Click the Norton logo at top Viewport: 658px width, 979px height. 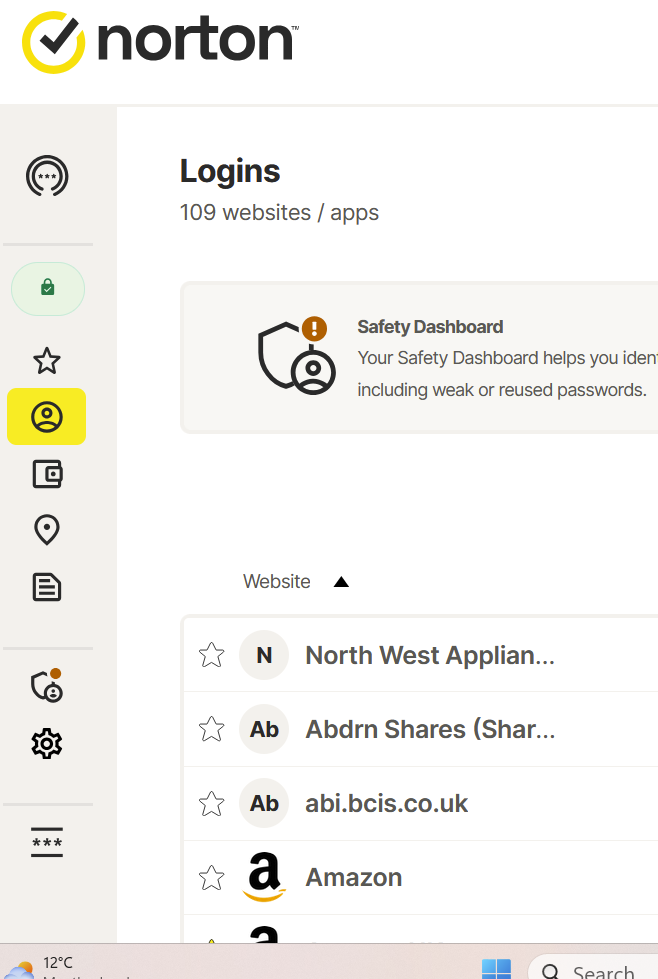click(158, 43)
